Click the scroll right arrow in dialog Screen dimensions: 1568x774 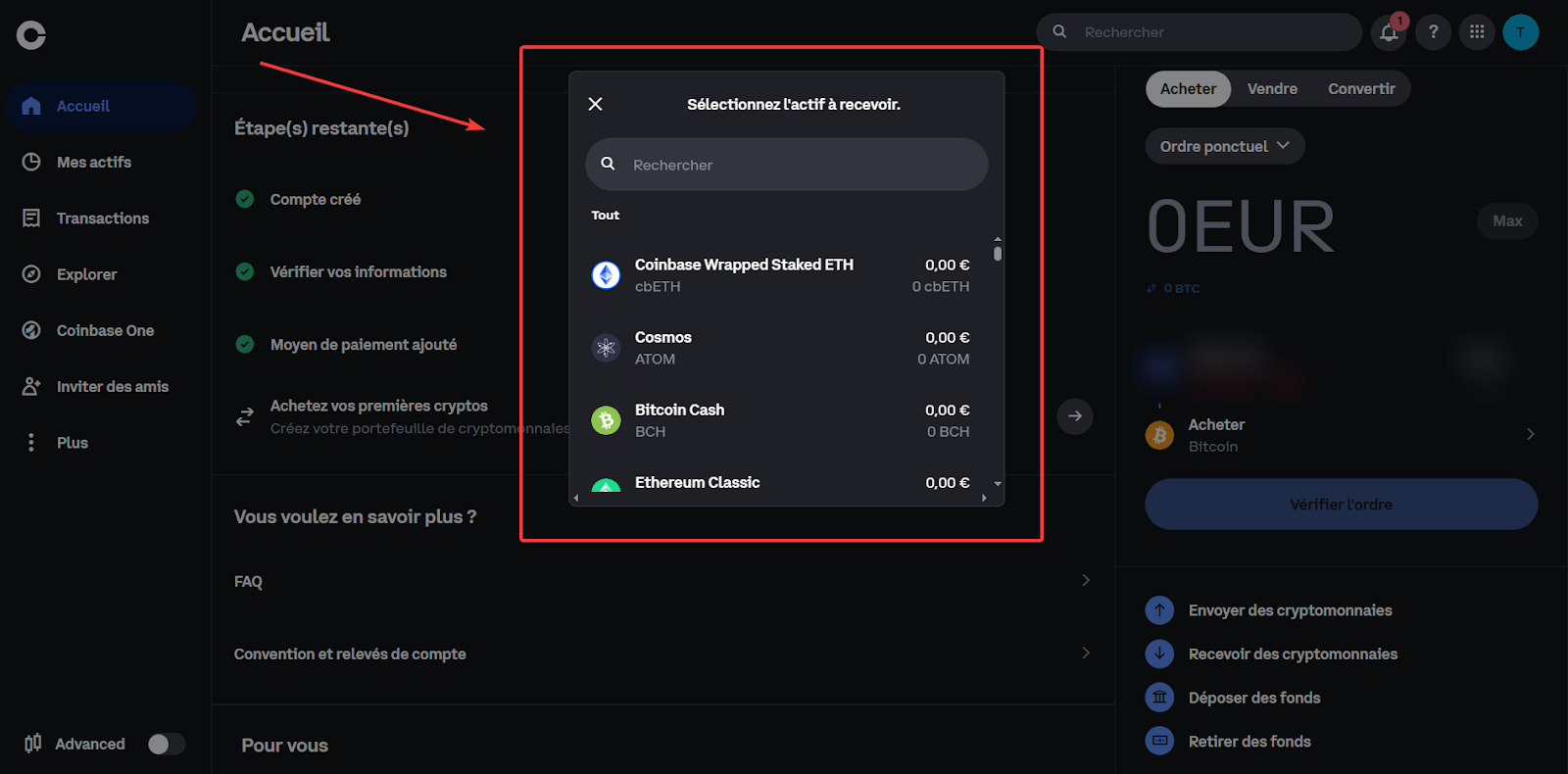984,498
